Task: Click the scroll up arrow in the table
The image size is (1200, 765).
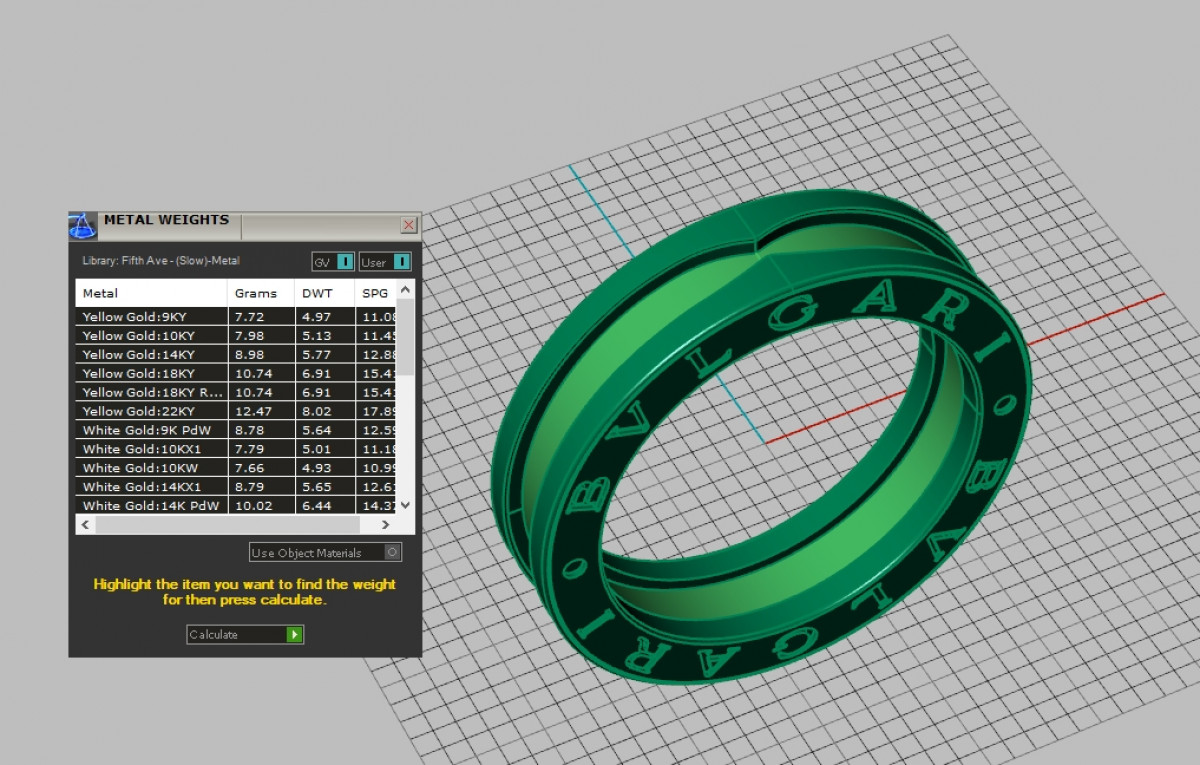Action: [405, 290]
